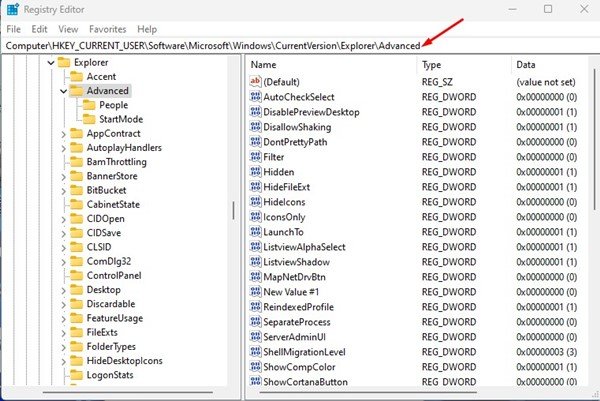Expand the CLSID key
Screen dimensions: 600x401
tap(64, 248)
